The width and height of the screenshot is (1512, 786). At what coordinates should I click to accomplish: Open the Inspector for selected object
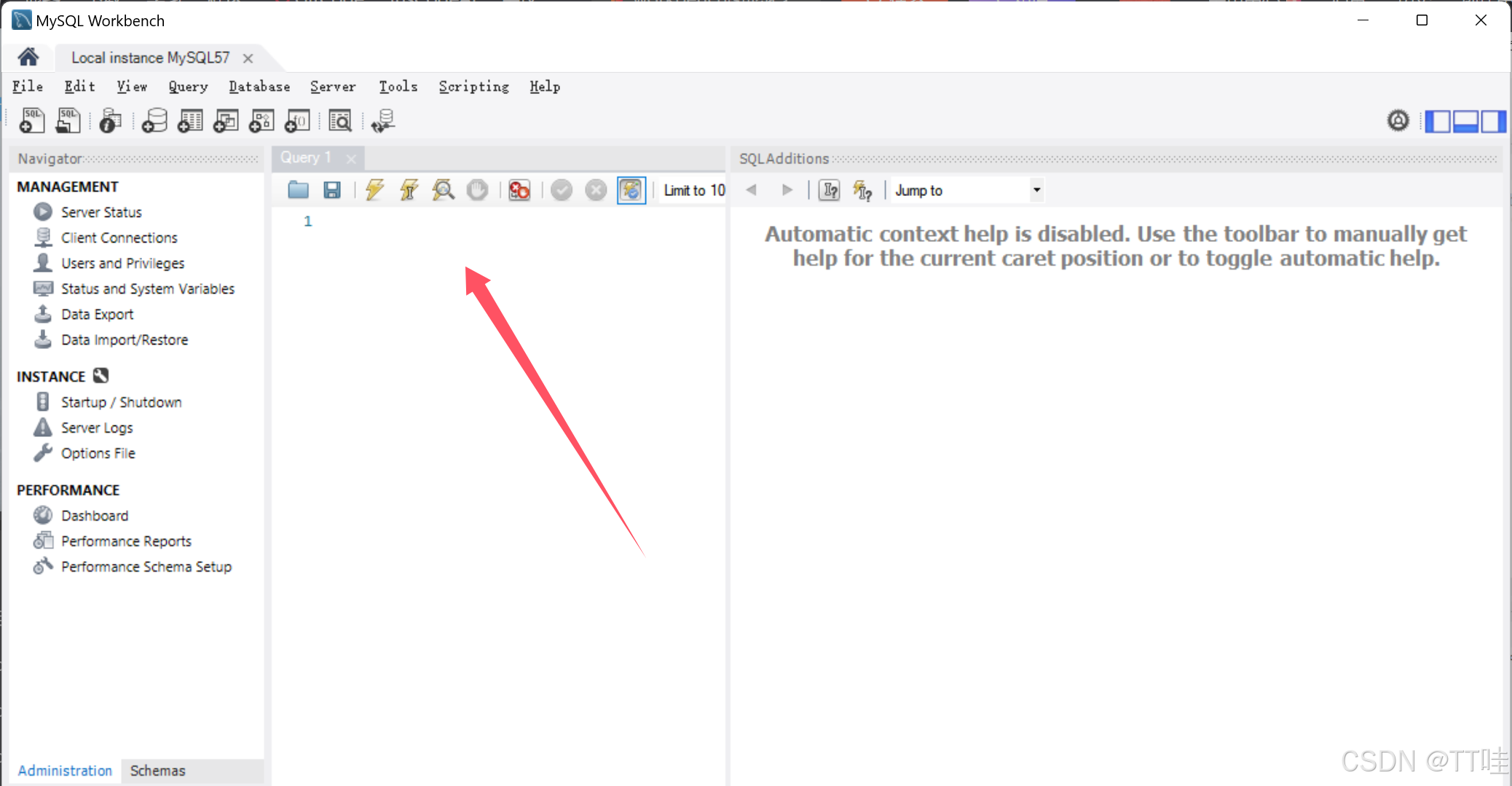click(111, 120)
